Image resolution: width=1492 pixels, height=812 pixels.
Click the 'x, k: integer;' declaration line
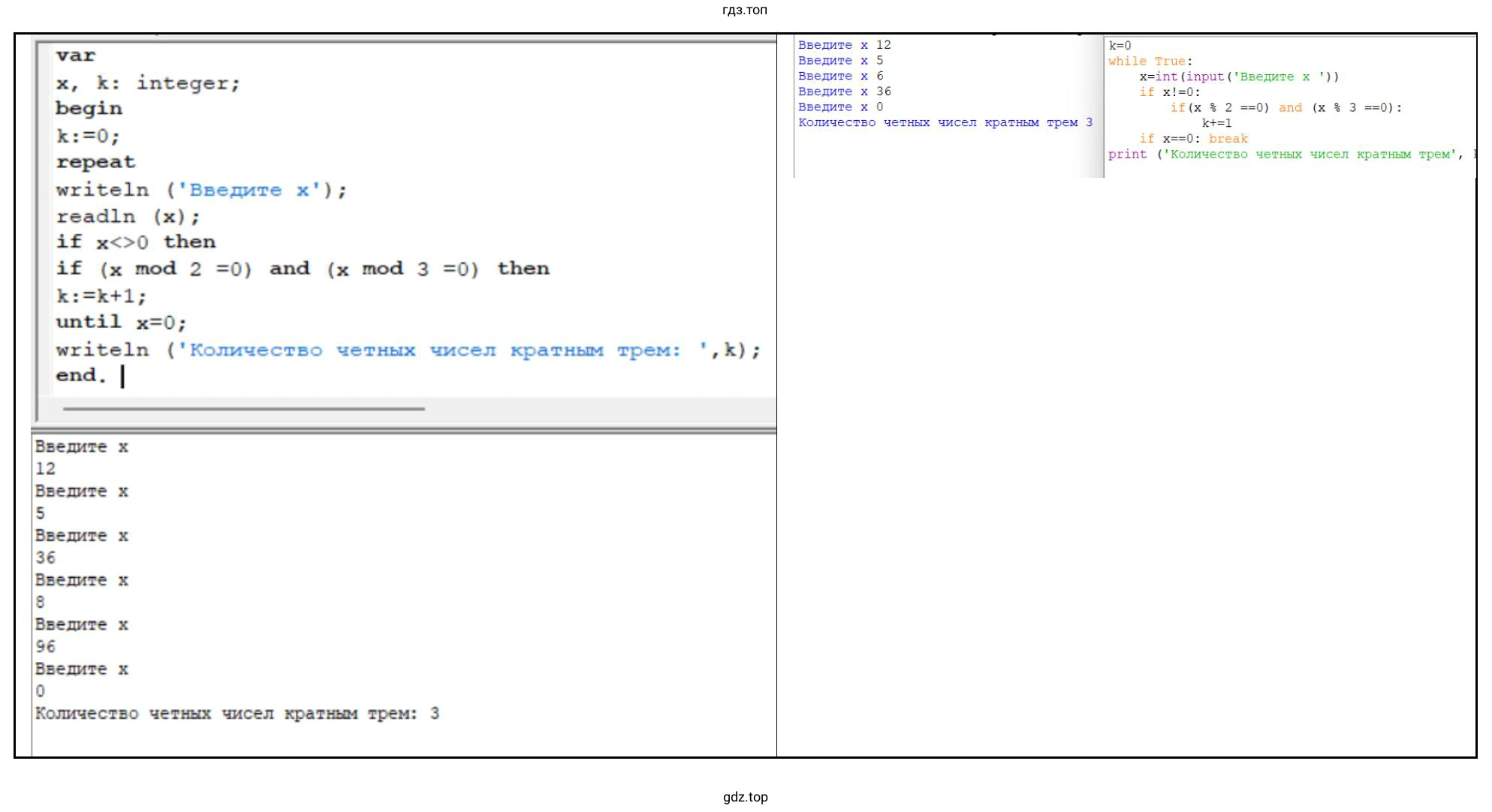[147, 83]
